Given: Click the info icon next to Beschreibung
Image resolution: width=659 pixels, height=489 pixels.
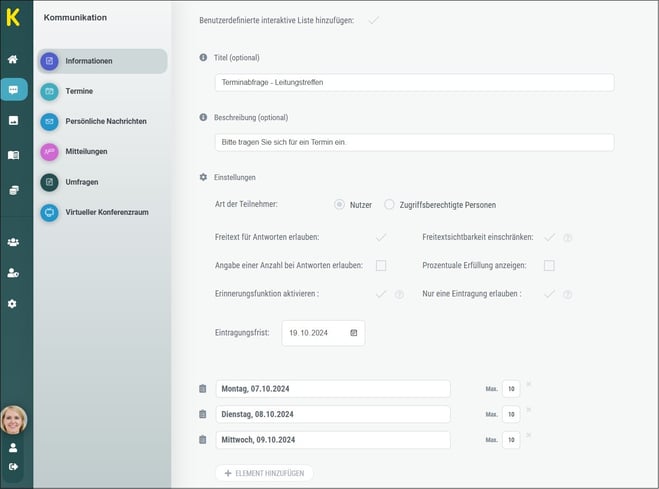Looking at the screenshot, I should [203, 117].
